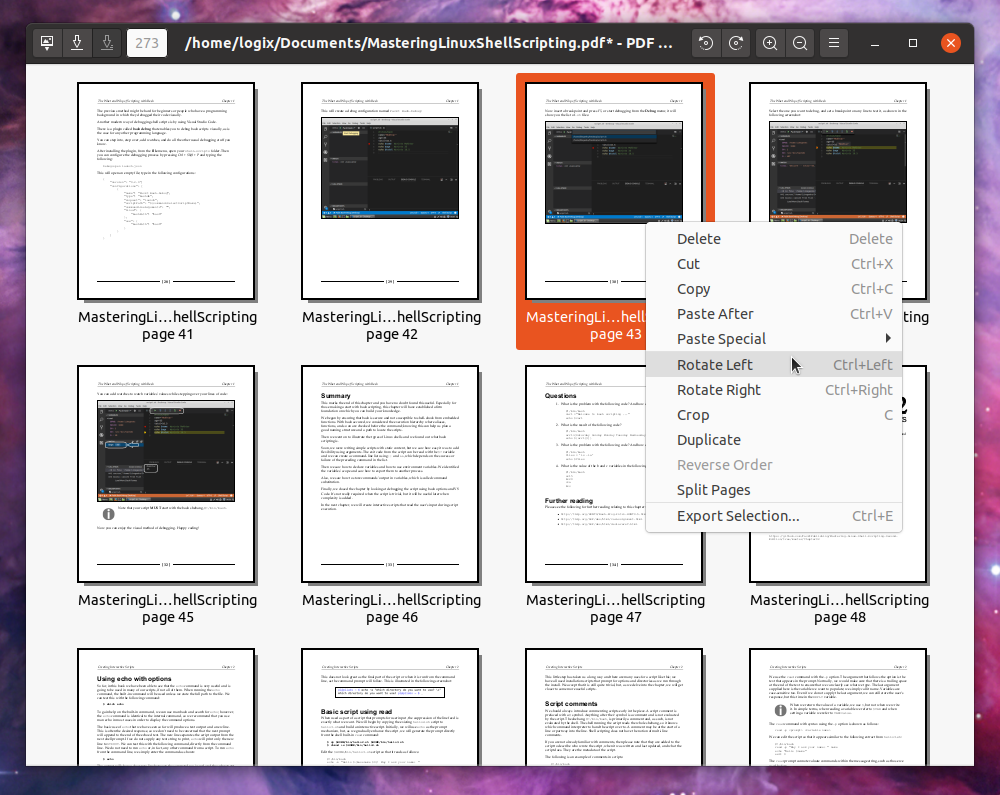Open the hamburger application menu
1000x795 pixels.
(x=834, y=42)
